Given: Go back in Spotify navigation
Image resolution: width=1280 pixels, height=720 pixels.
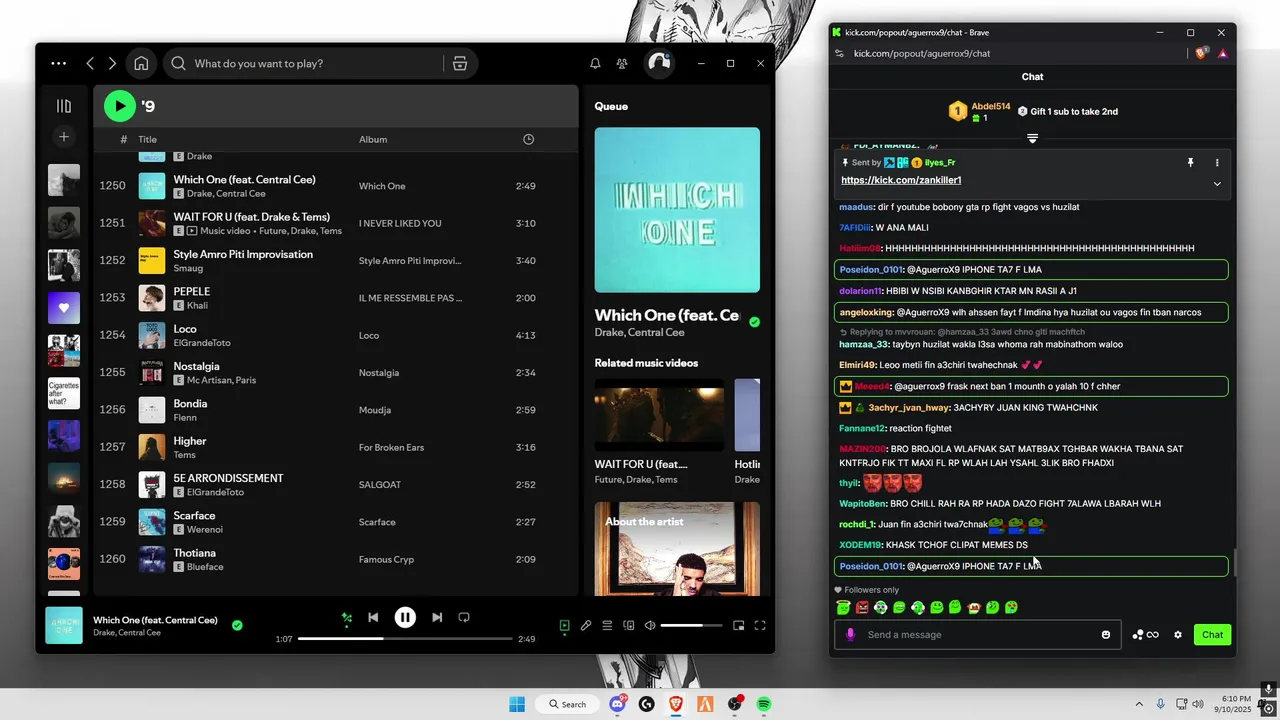Looking at the screenshot, I should [x=90, y=63].
